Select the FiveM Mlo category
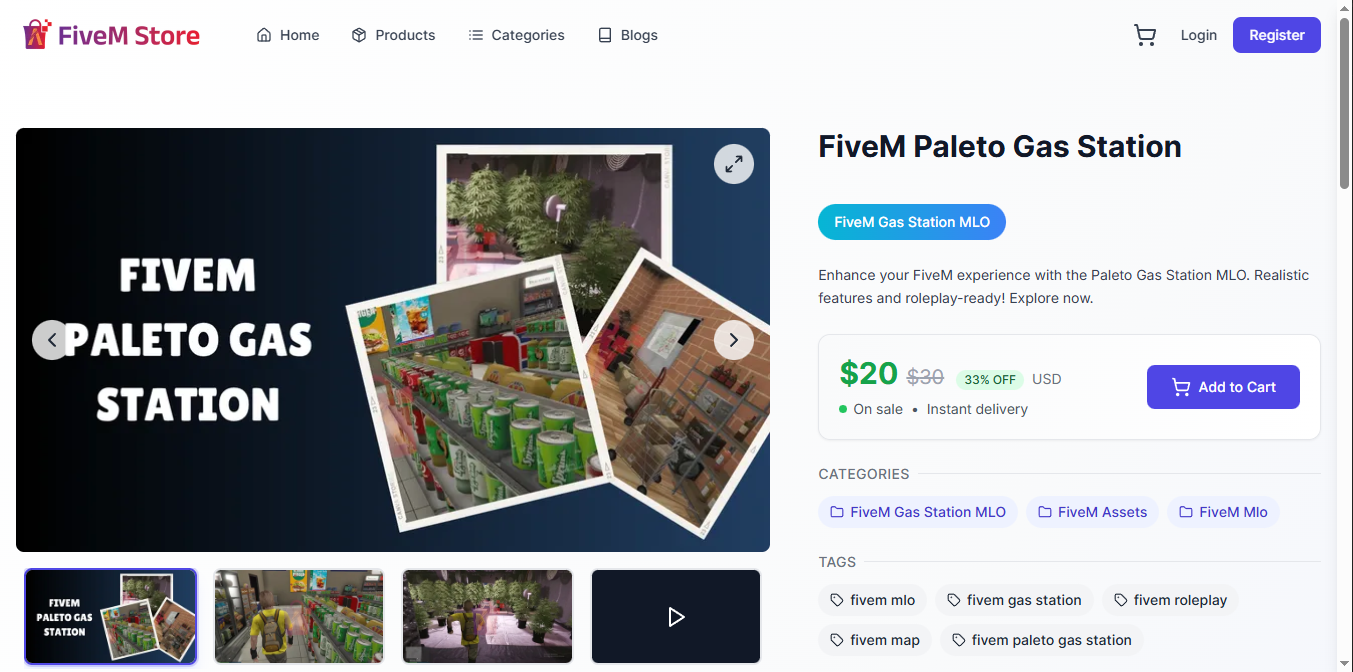This screenshot has height=672, width=1353. [1223, 512]
